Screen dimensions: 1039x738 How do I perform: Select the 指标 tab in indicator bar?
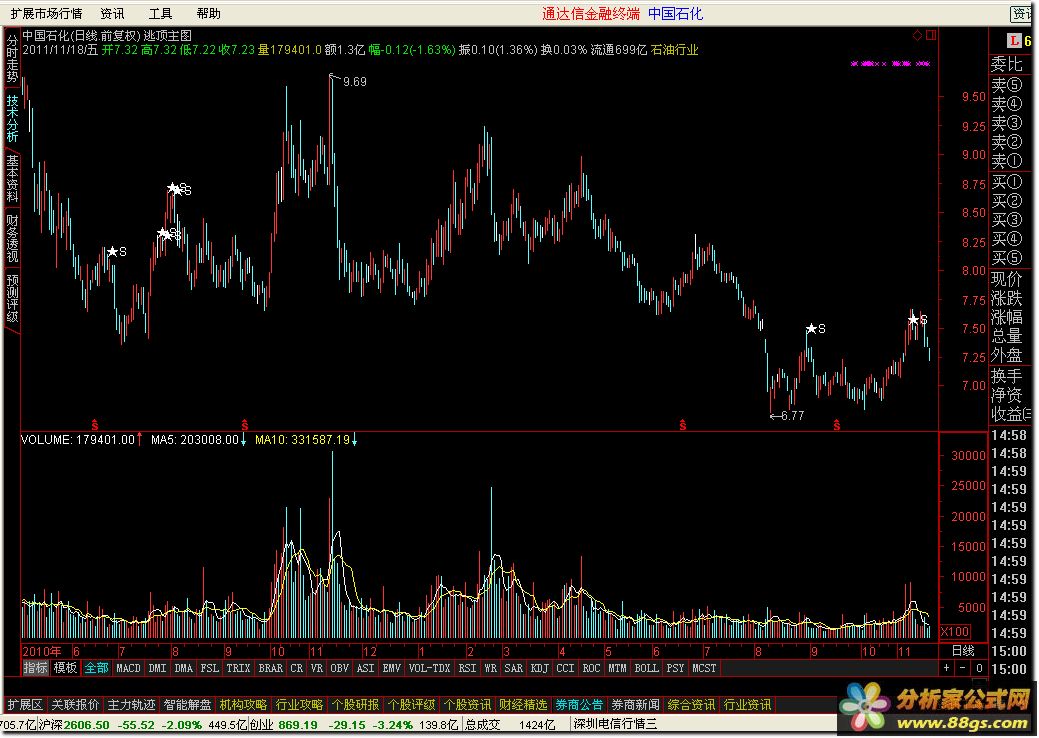pyautogui.click(x=36, y=668)
